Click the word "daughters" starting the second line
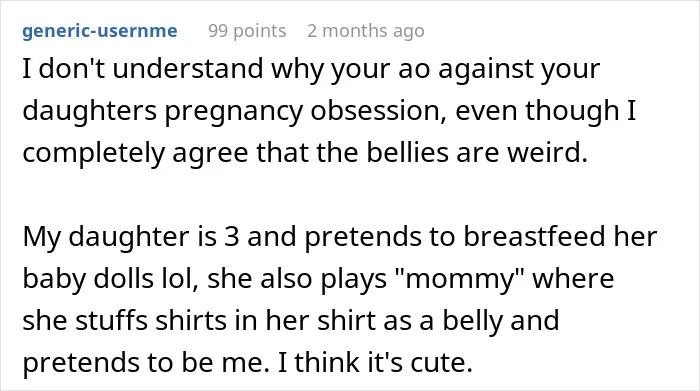Image resolution: width=700 pixels, height=391 pixels. coord(90,112)
